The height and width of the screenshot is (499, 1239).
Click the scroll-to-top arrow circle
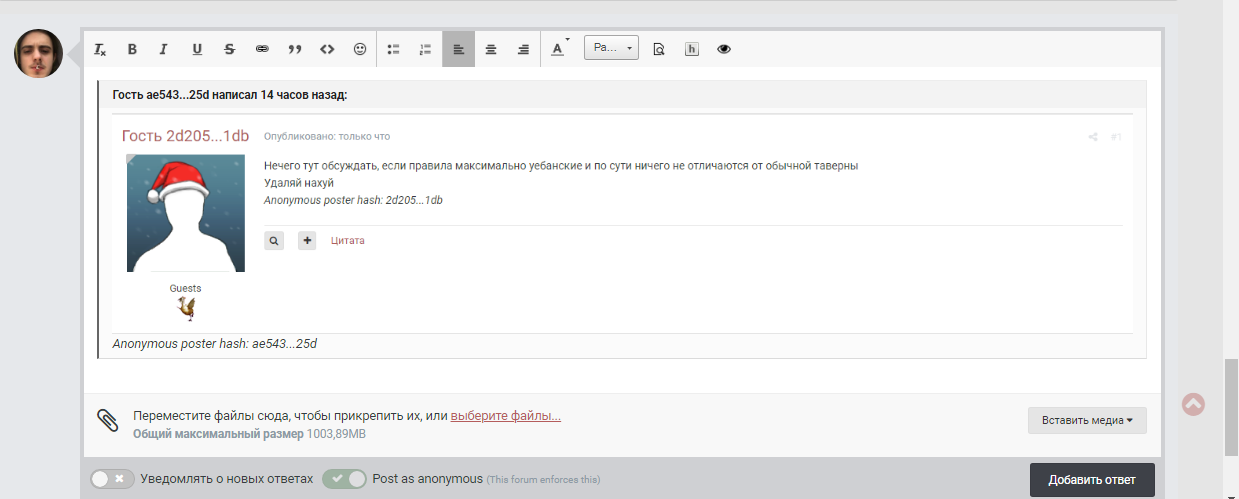coord(1193,404)
